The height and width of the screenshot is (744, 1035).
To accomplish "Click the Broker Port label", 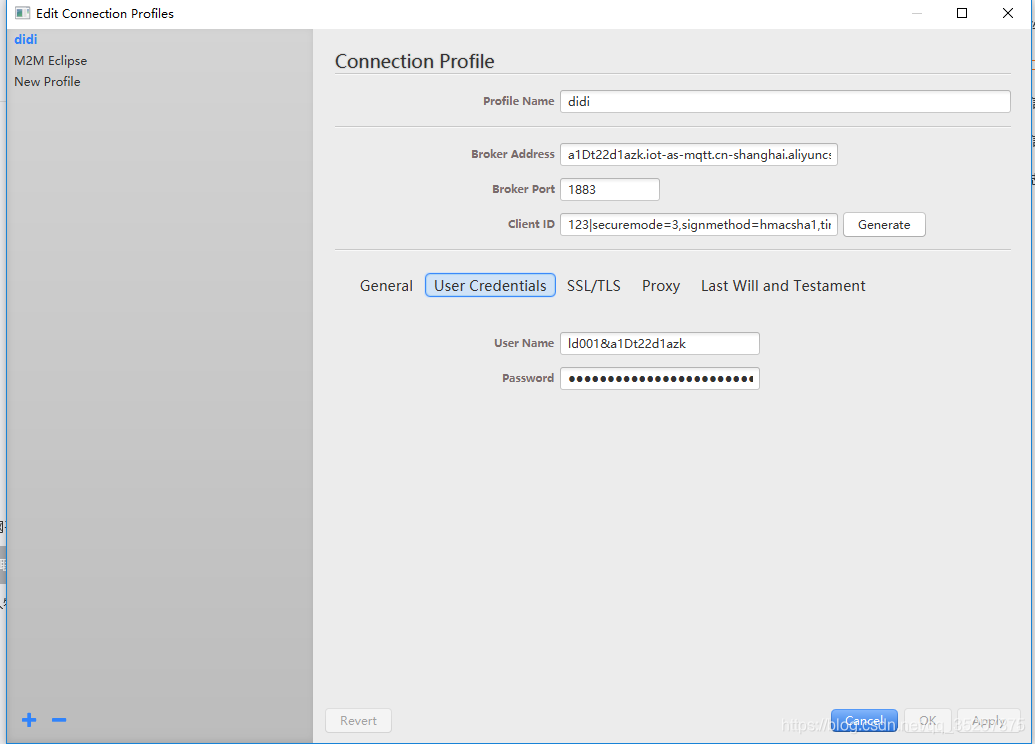I will tap(523, 189).
